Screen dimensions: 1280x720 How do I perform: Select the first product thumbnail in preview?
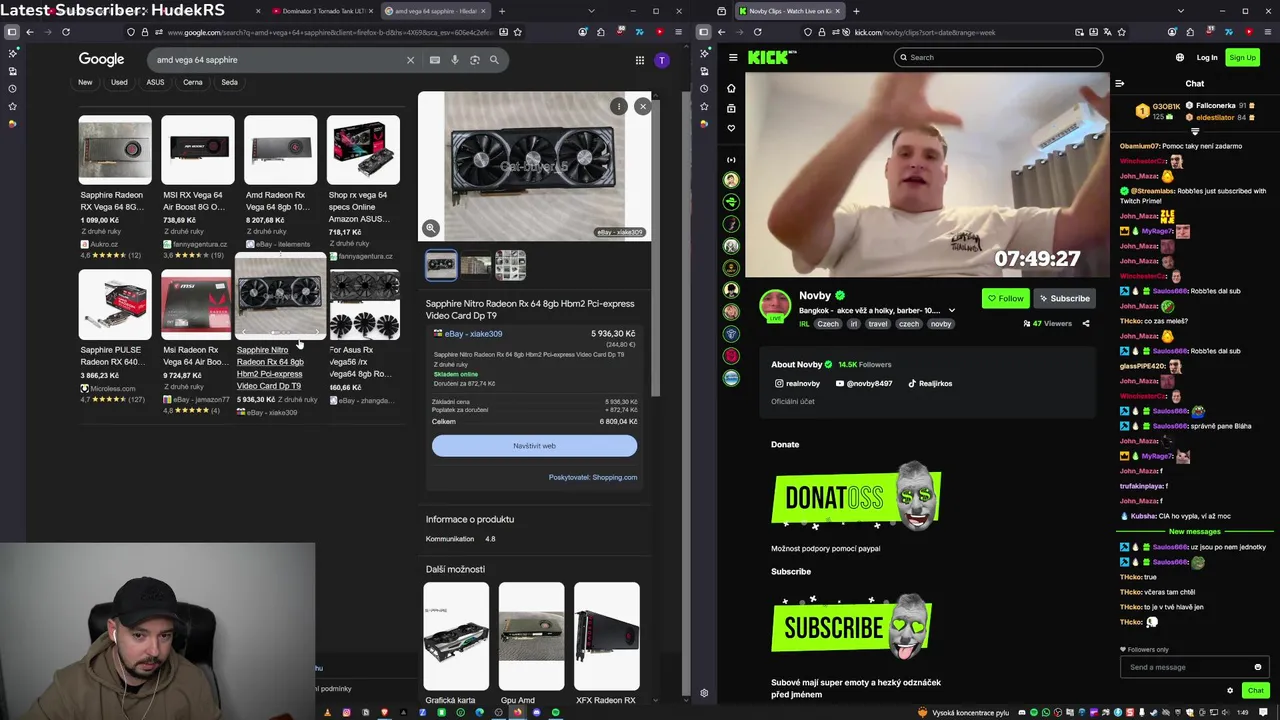pyautogui.click(x=441, y=265)
